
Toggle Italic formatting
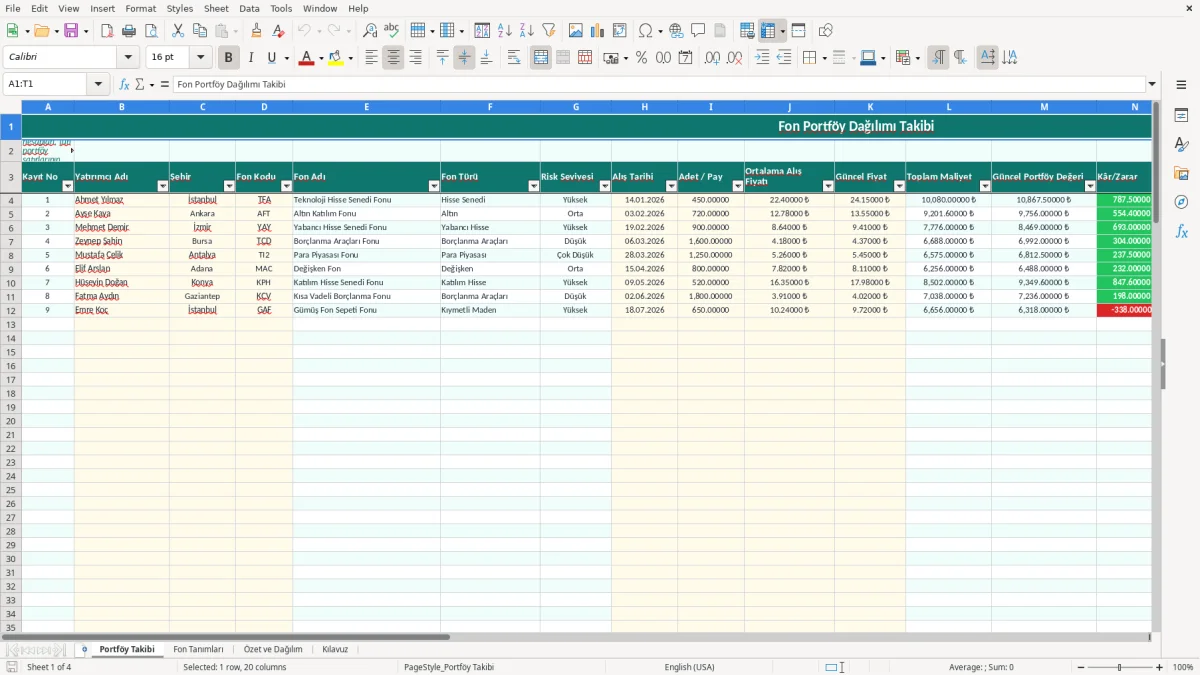(251, 58)
